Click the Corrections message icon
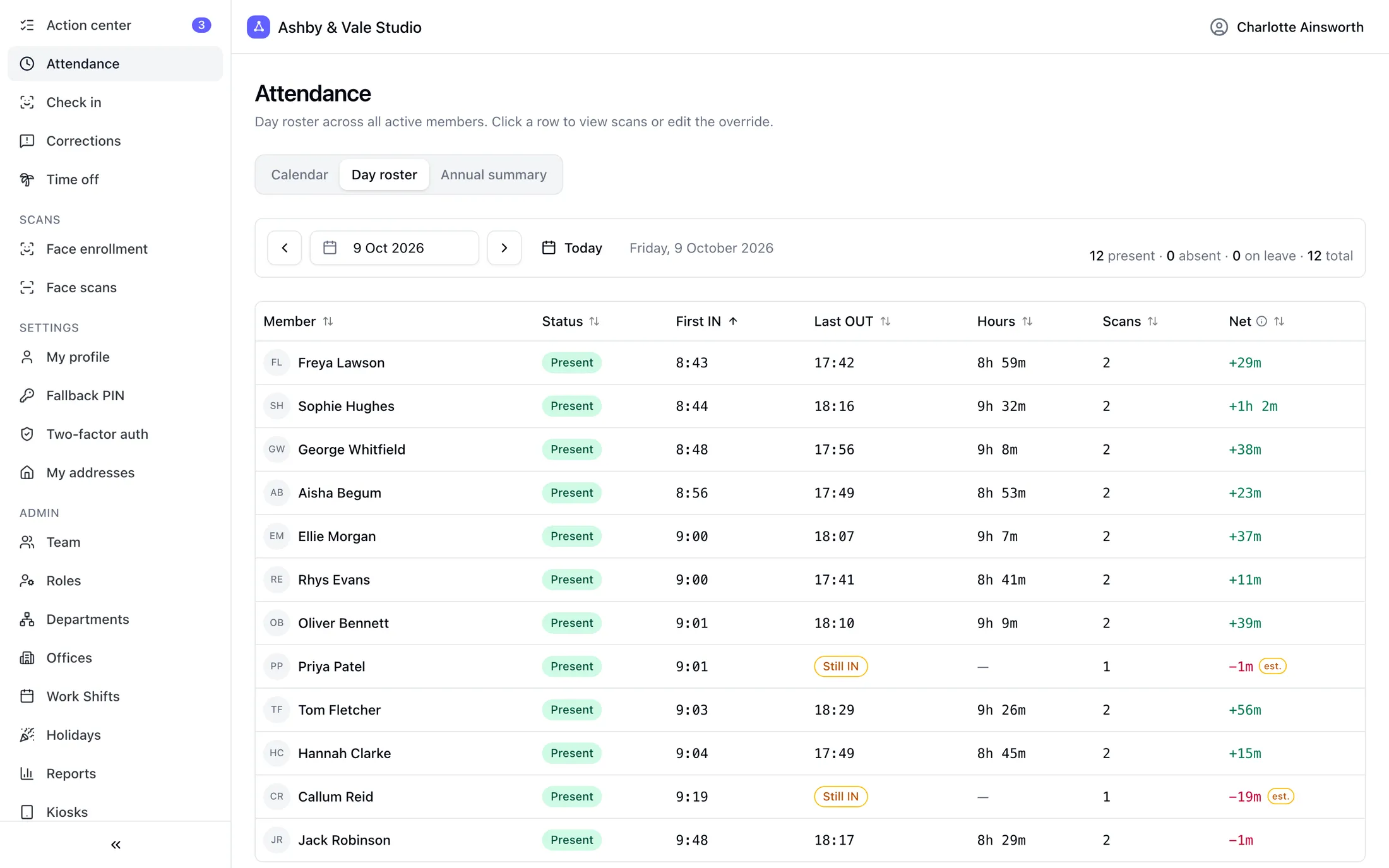Viewport: 1389px width, 868px height. click(x=27, y=141)
